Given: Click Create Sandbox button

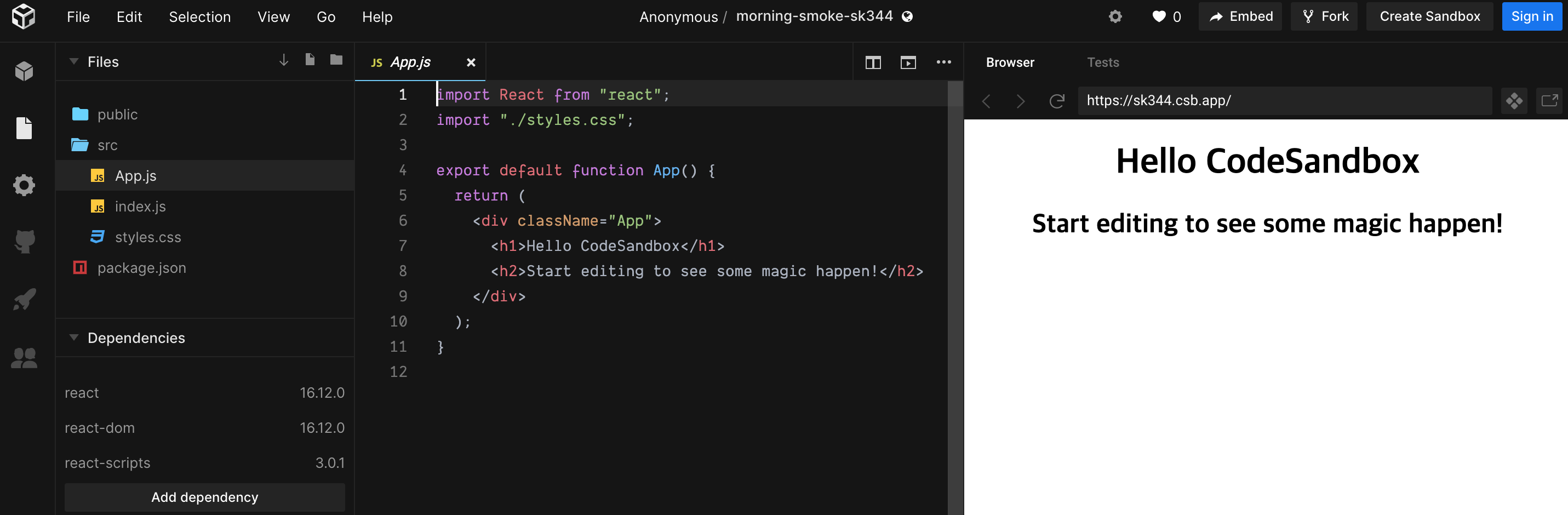Looking at the screenshot, I should [1429, 16].
